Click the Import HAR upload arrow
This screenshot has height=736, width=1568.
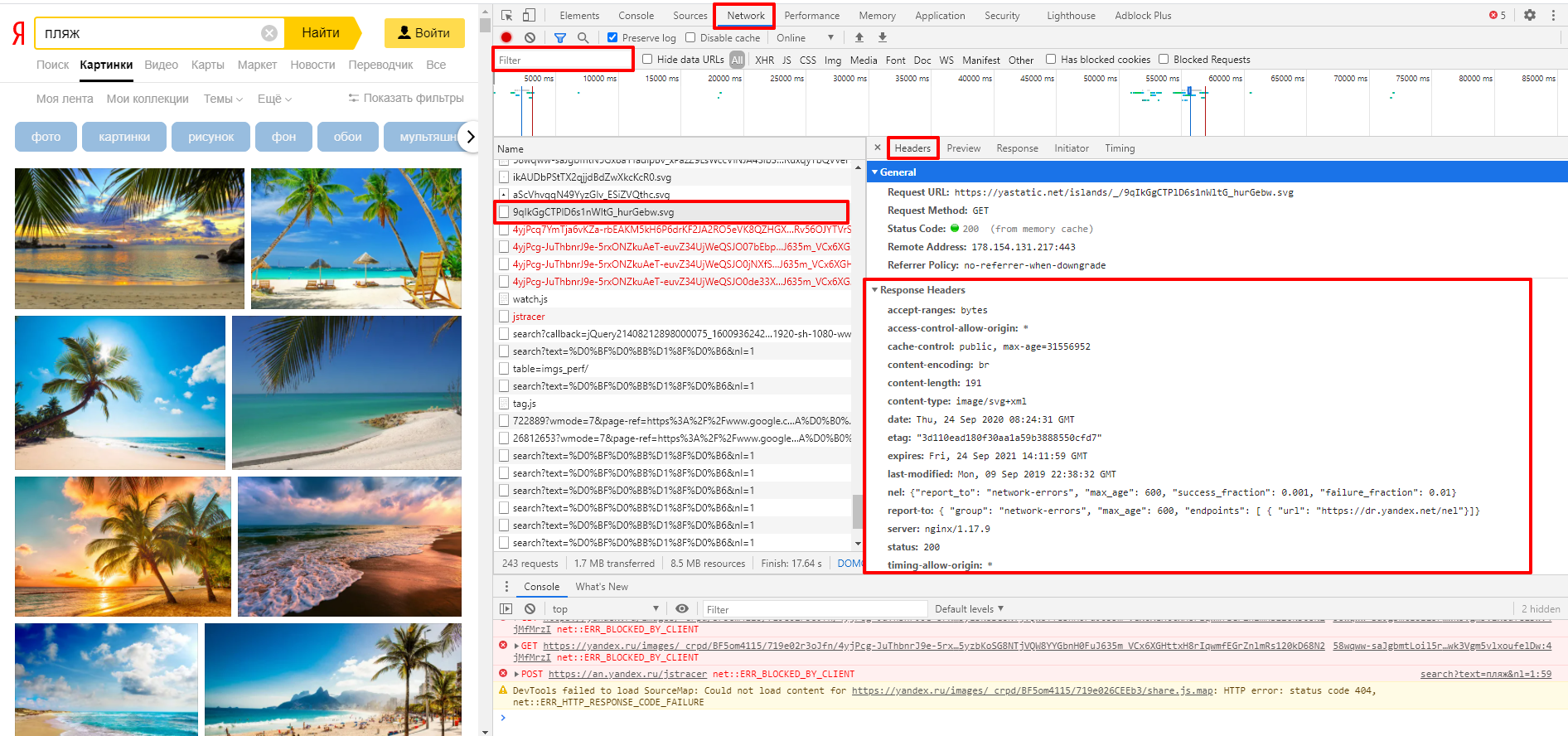859,37
